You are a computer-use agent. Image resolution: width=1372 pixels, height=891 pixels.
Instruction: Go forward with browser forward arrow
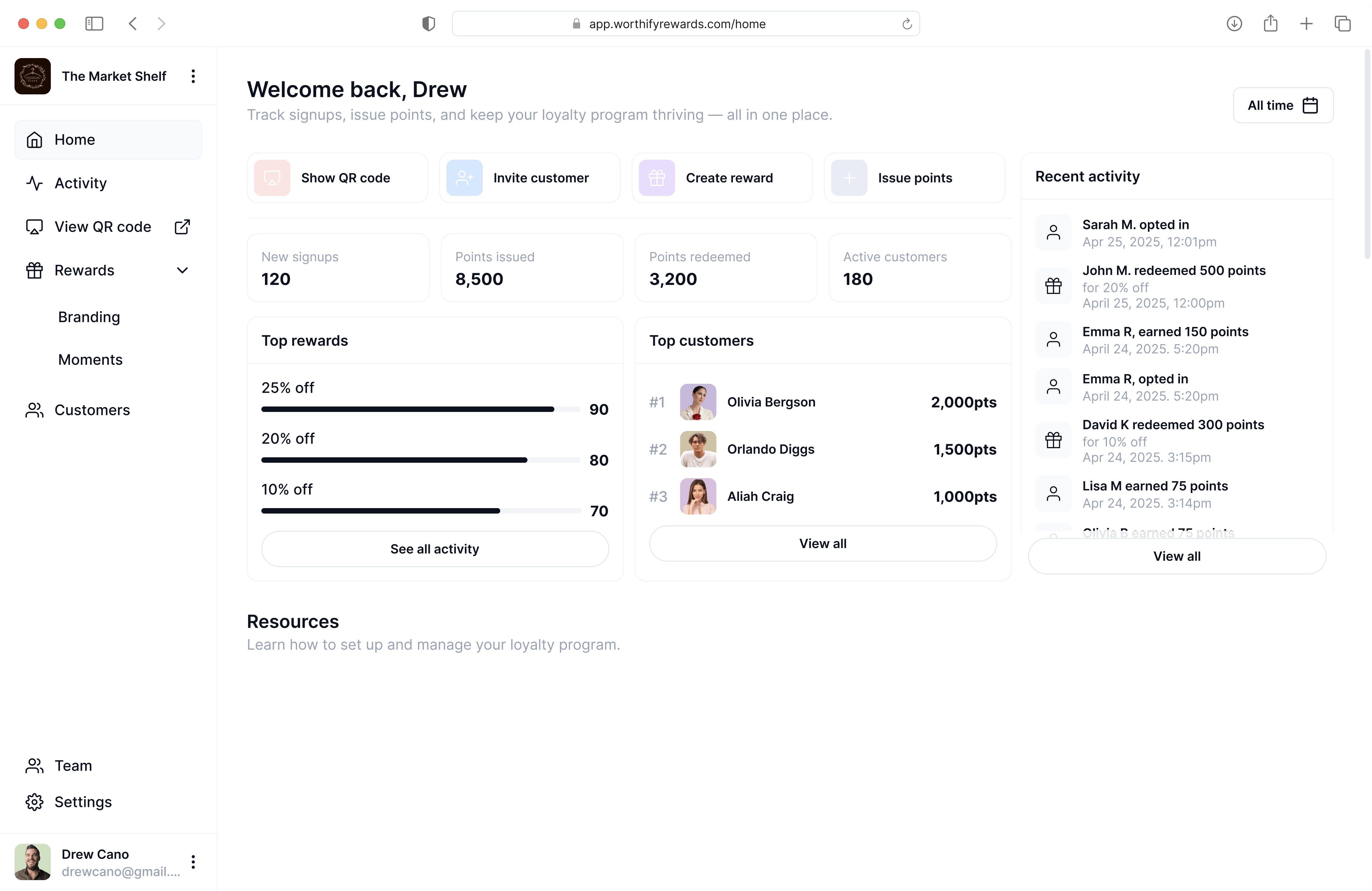pyautogui.click(x=162, y=24)
